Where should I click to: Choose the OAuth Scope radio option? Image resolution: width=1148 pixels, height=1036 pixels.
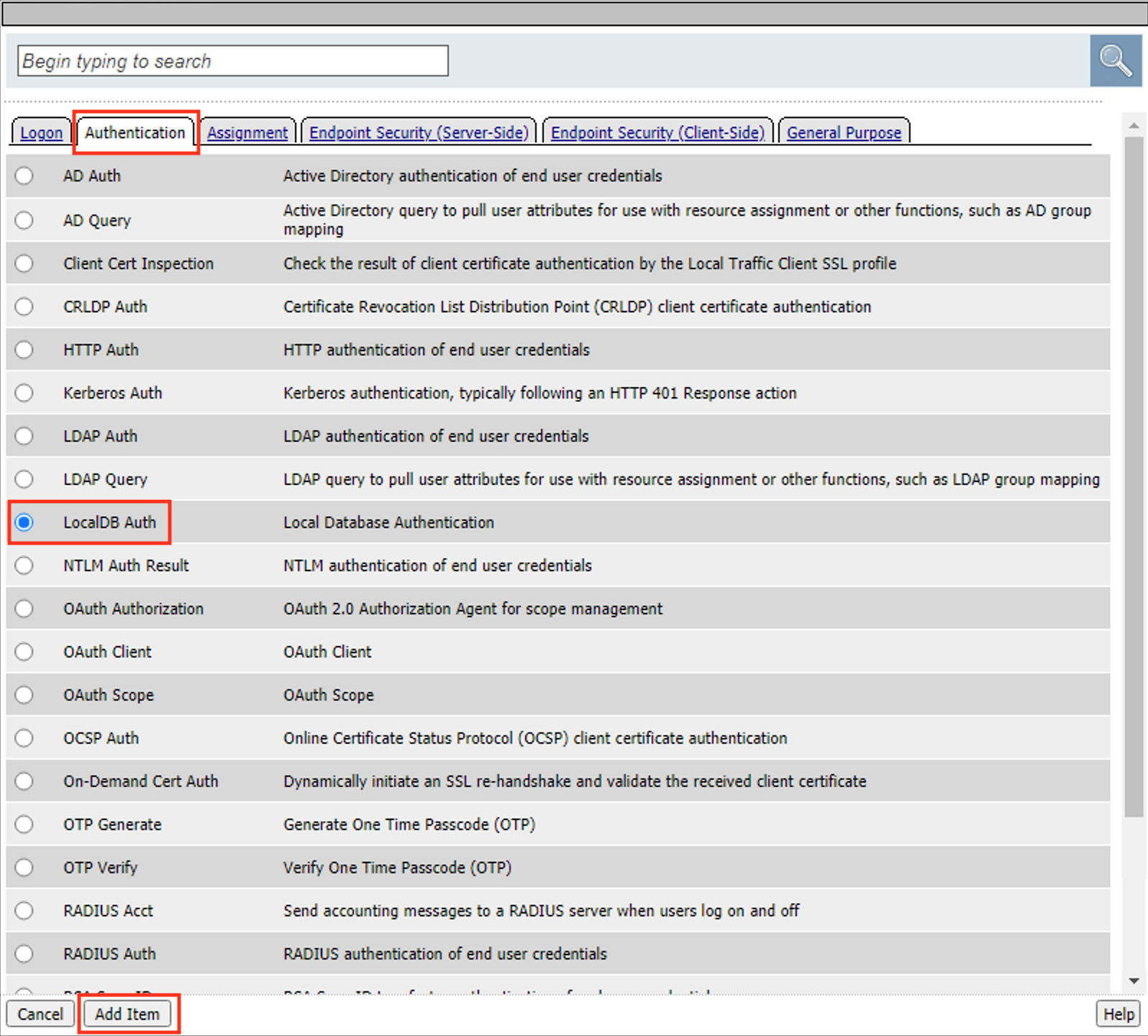24,695
